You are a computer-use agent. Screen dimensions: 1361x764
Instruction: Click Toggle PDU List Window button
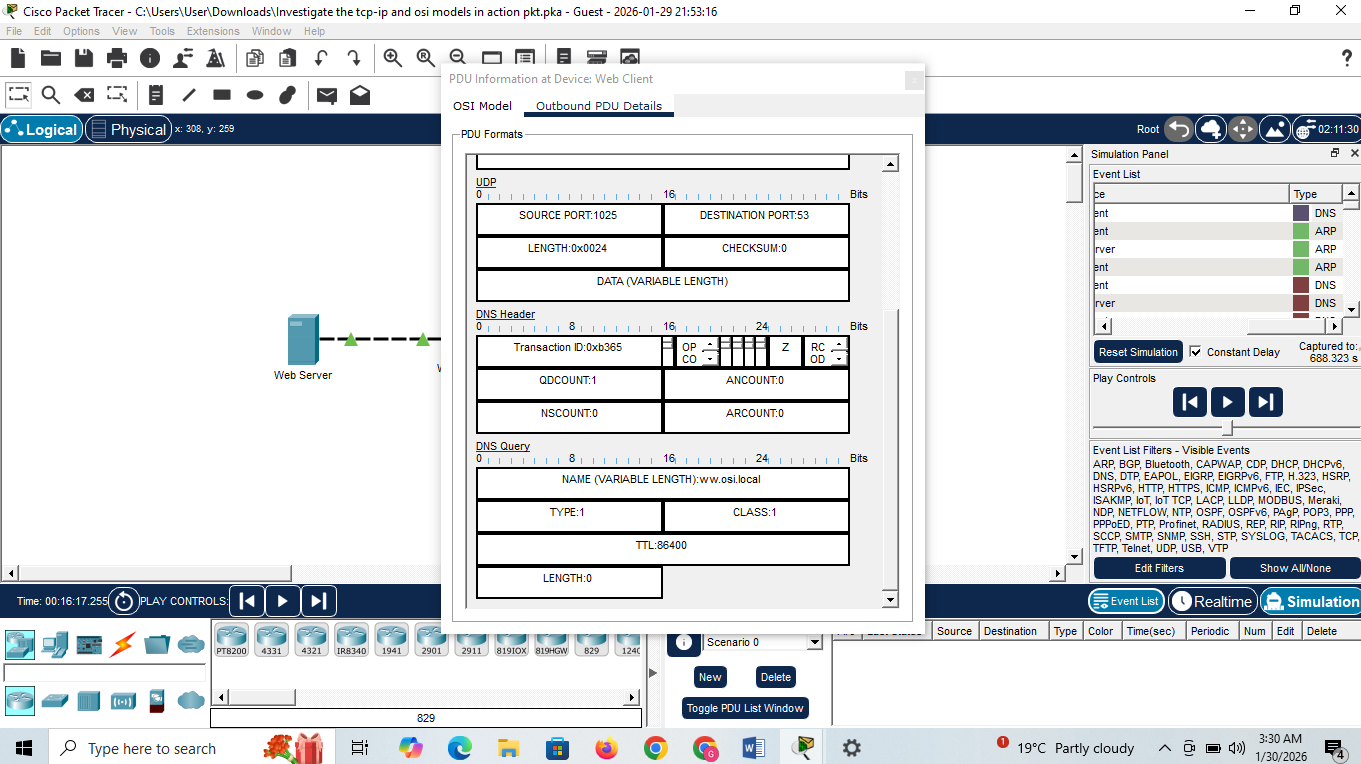pyautogui.click(x=745, y=708)
